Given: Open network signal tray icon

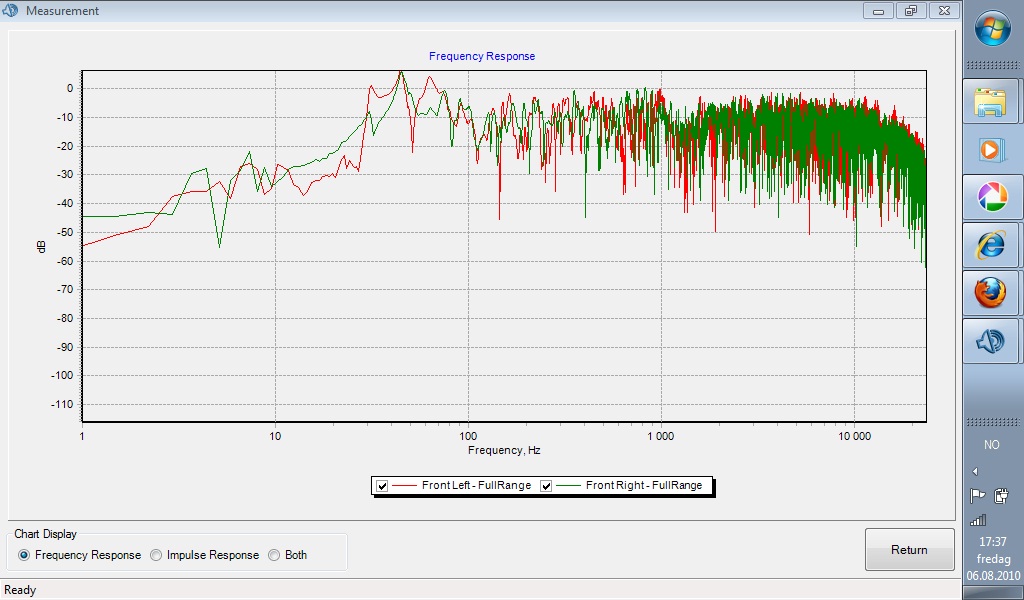Looking at the screenshot, I should 978,520.
